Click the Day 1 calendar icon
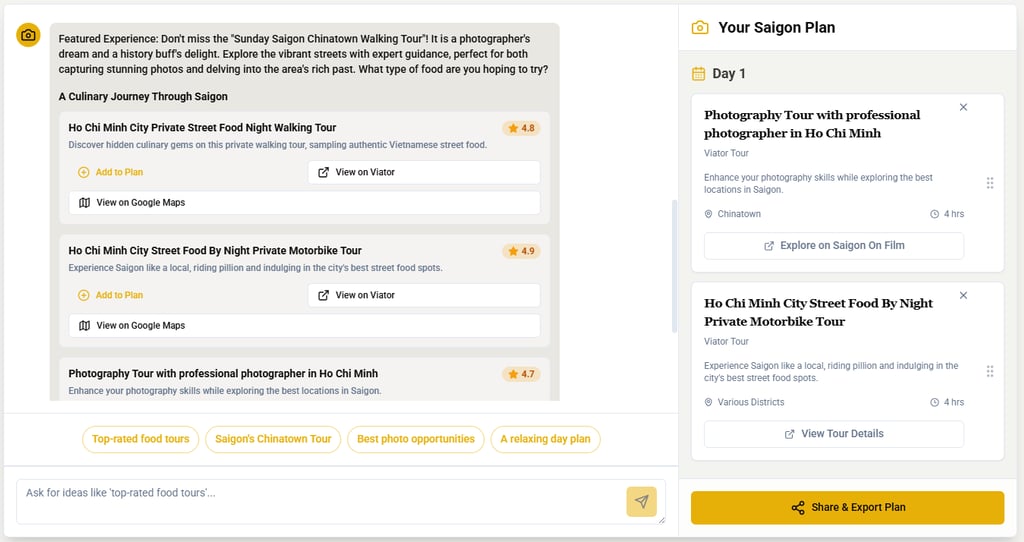This screenshot has height=542, width=1024. point(698,73)
